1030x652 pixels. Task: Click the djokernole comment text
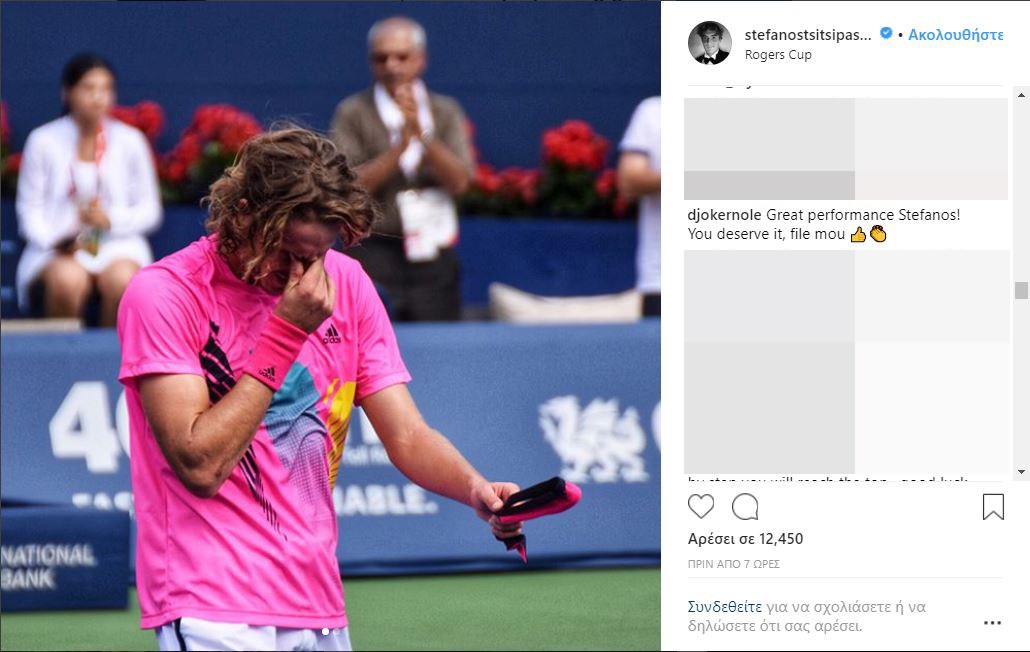[x=824, y=225]
